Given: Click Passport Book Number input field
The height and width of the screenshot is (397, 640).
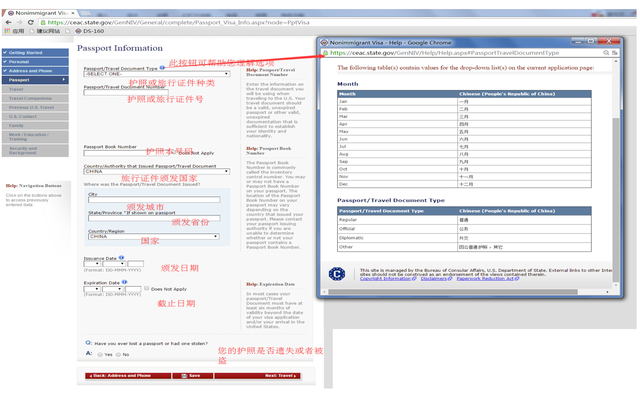Looking at the screenshot, I should coord(127,153).
